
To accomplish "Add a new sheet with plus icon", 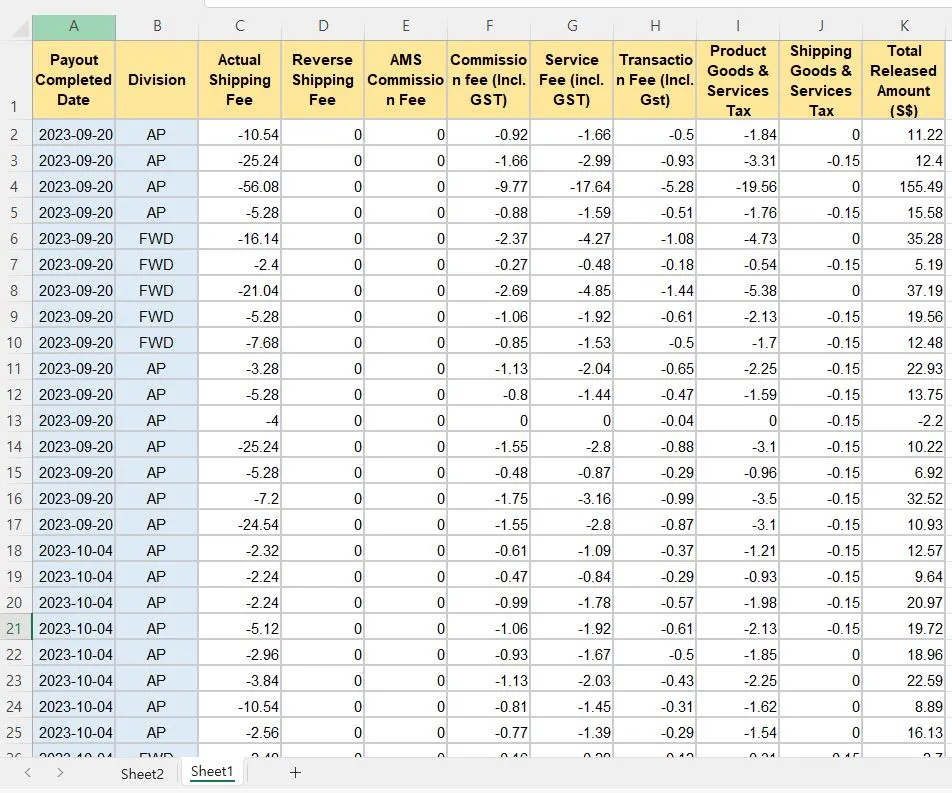I will pyautogui.click(x=295, y=772).
